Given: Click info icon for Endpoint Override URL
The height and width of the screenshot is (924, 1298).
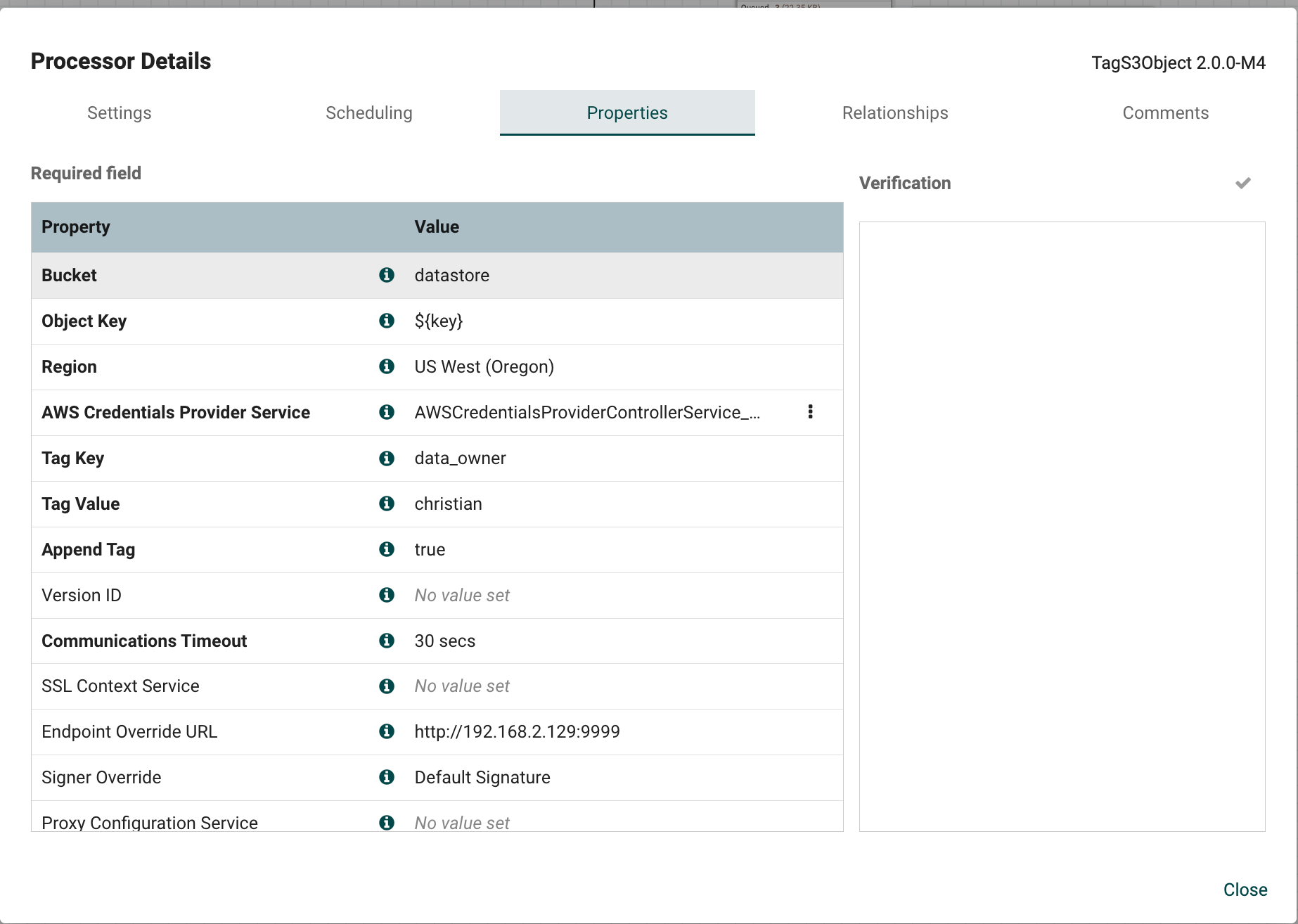Looking at the screenshot, I should [x=387, y=731].
